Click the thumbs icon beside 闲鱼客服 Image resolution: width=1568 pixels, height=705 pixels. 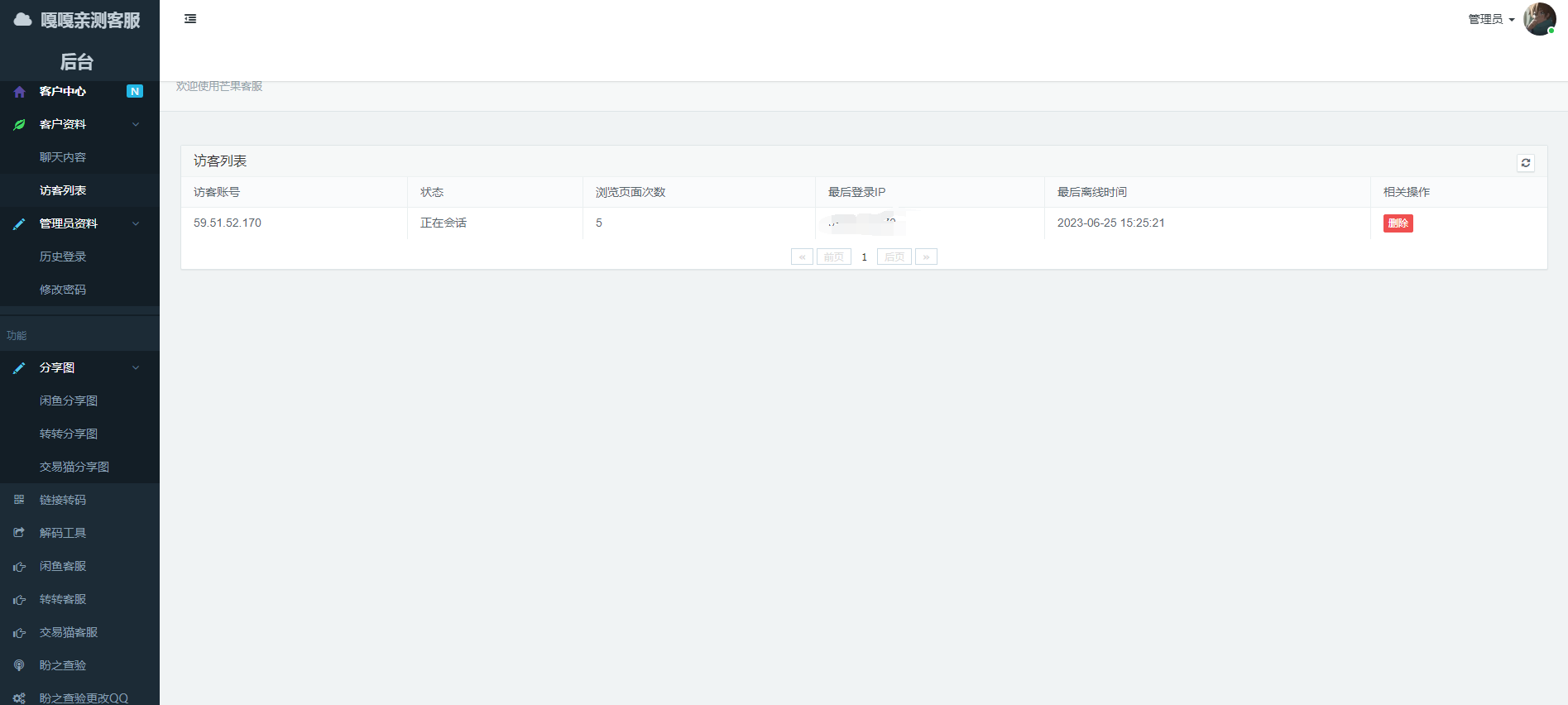(x=19, y=567)
